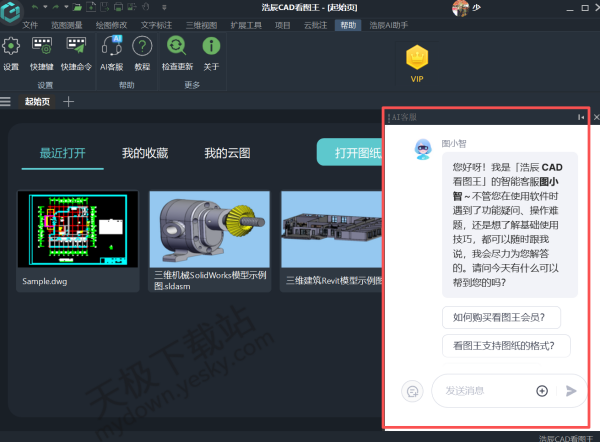Screen dimensions: 600x442
Task: Open the 文件 menu
Action: point(30,23)
